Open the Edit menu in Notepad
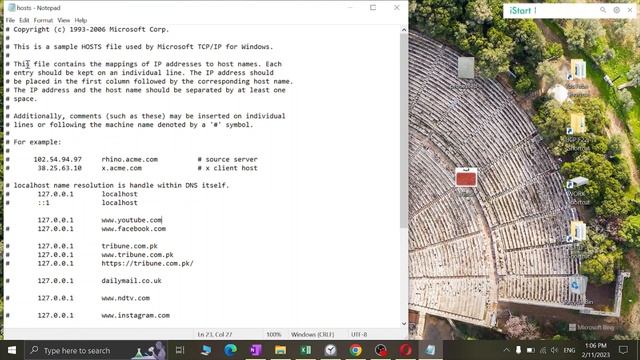Image resolution: width=640 pixels, height=360 pixels. pyautogui.click(x=24, y=20)
